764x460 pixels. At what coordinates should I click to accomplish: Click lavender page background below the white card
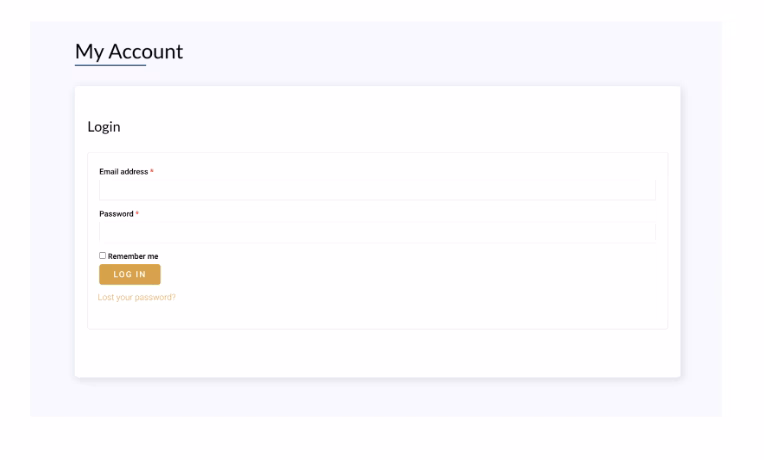point(377,397)
